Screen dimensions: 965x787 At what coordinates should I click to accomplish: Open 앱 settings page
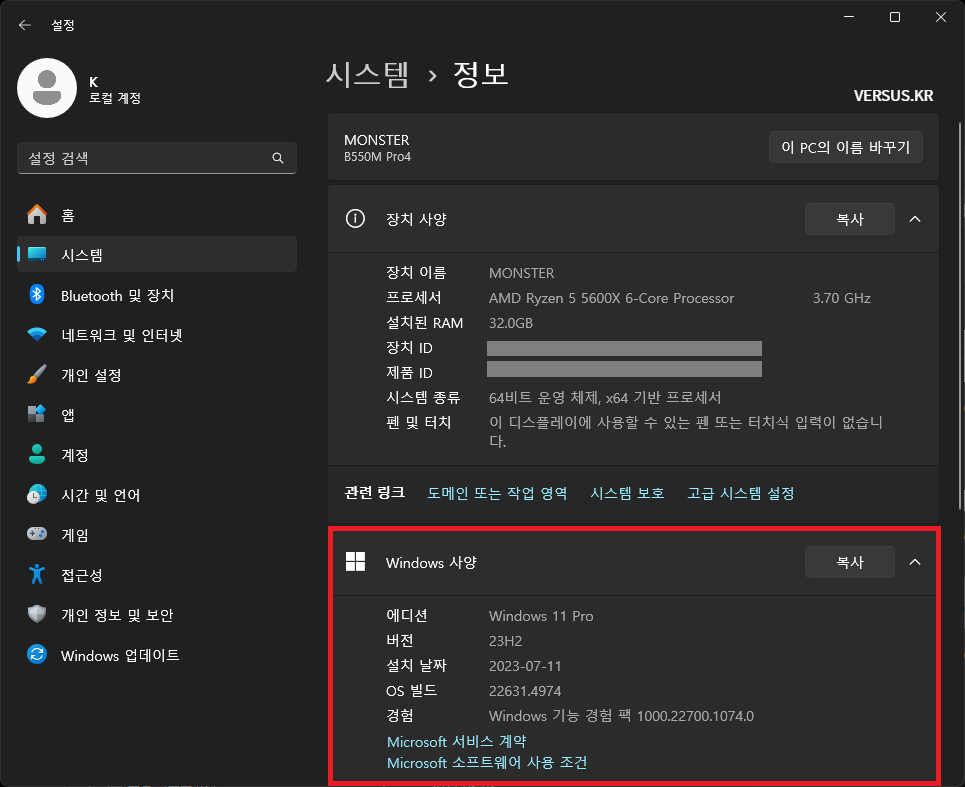[157, 414]
